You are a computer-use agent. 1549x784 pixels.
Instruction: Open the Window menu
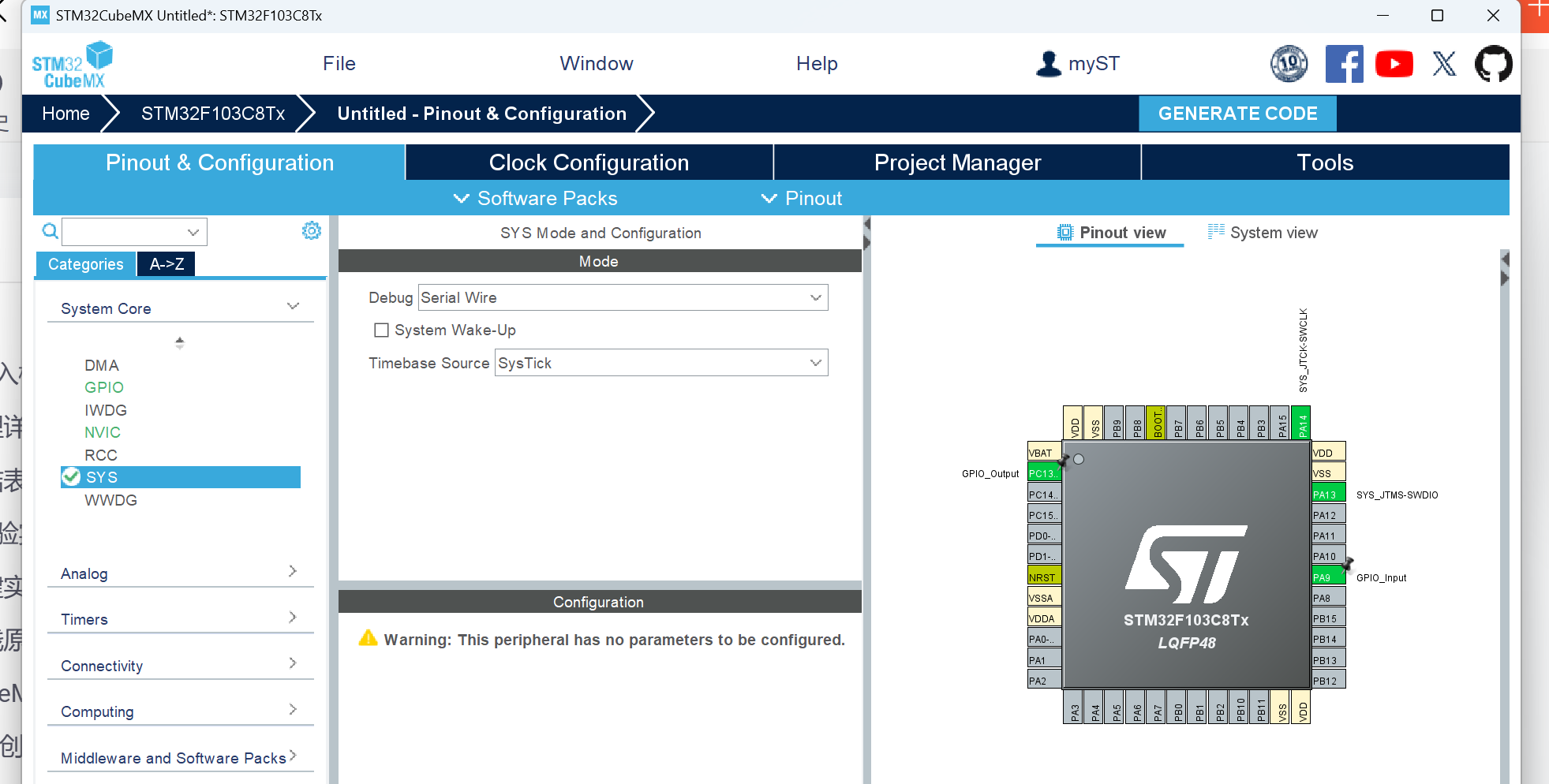597,64
